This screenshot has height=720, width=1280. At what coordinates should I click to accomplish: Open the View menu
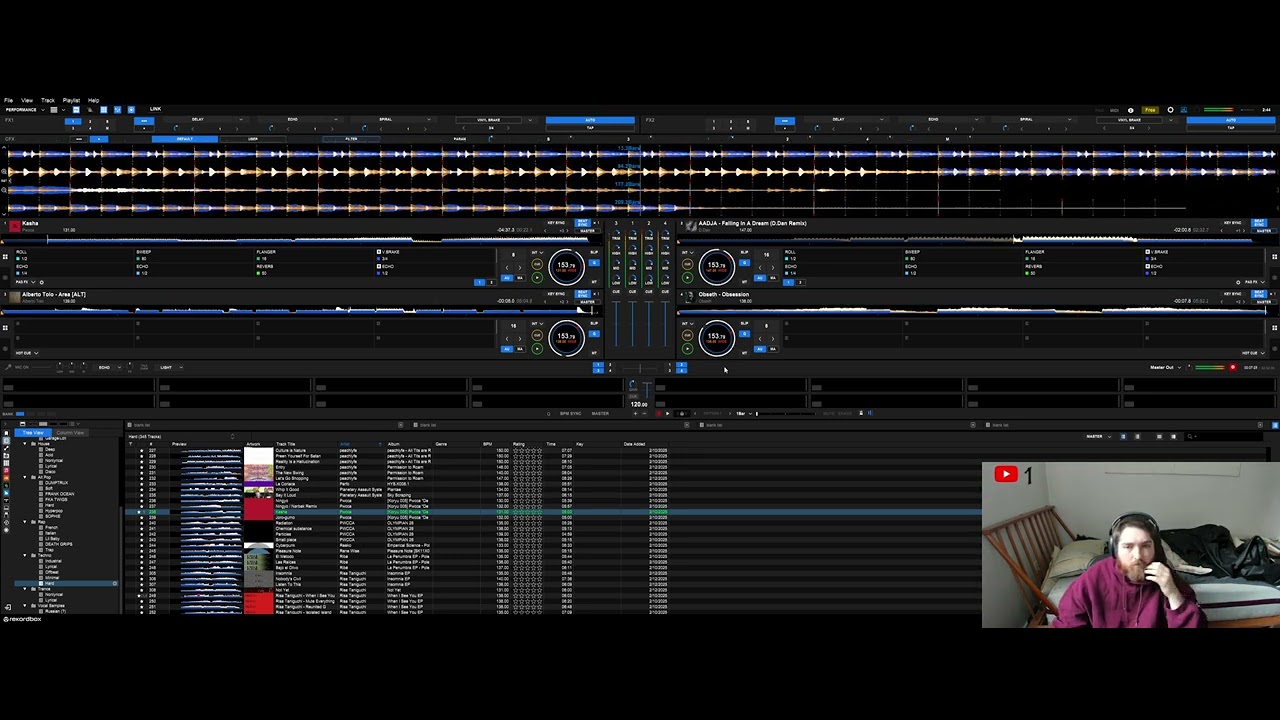click(x=27, y=100)
